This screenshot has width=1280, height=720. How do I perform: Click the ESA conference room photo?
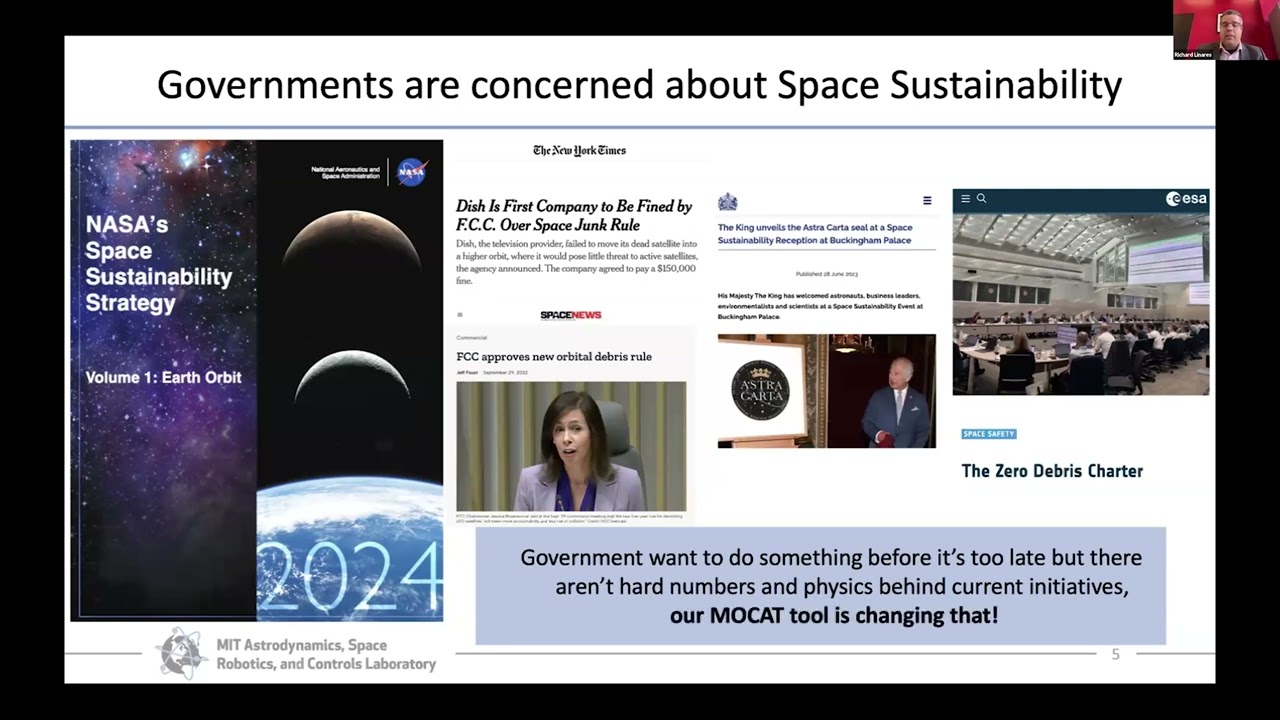click(1080, 303)
